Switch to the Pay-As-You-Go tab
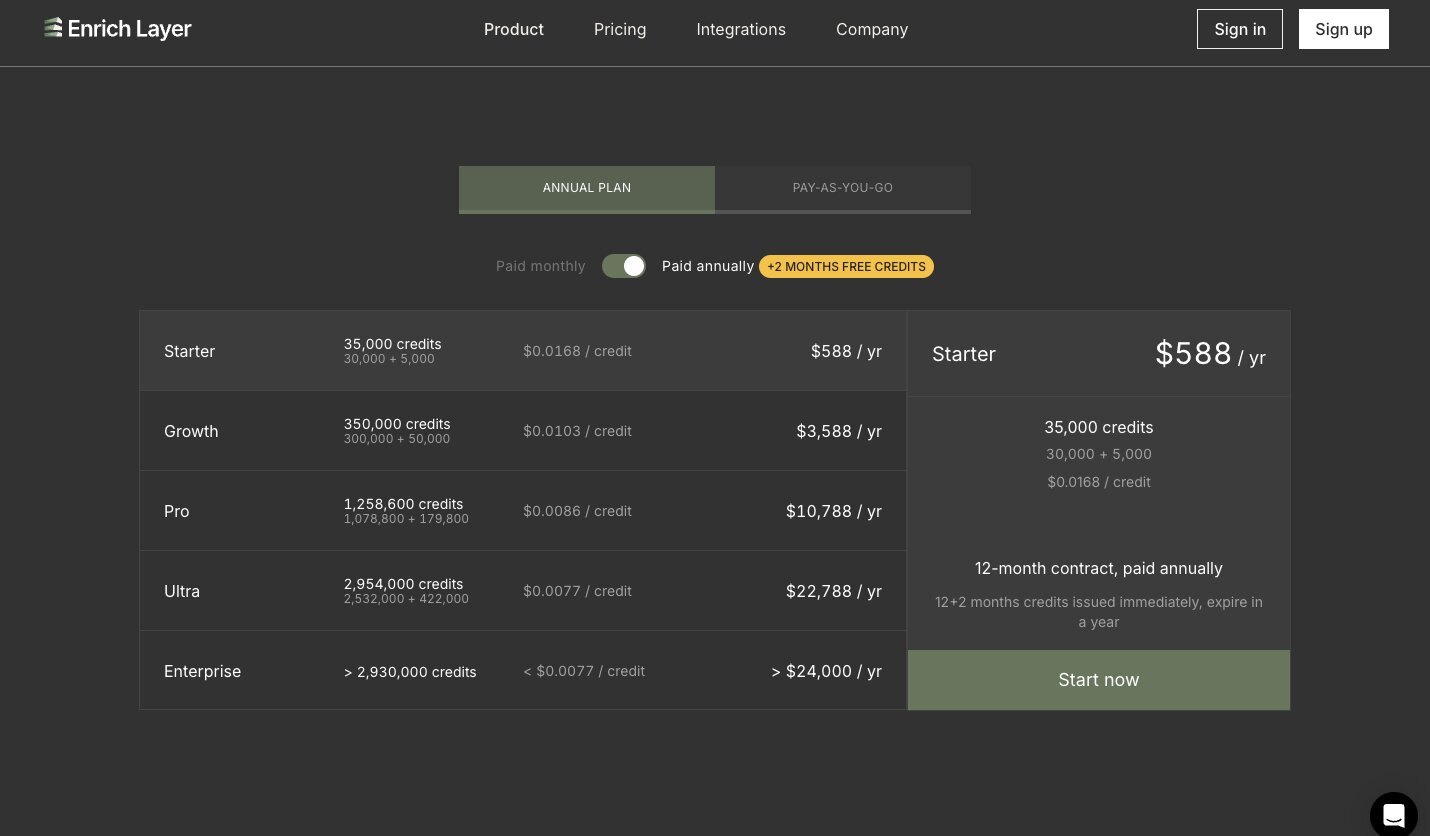Screen dimensions: 1430x836 (x=843, y=189)
